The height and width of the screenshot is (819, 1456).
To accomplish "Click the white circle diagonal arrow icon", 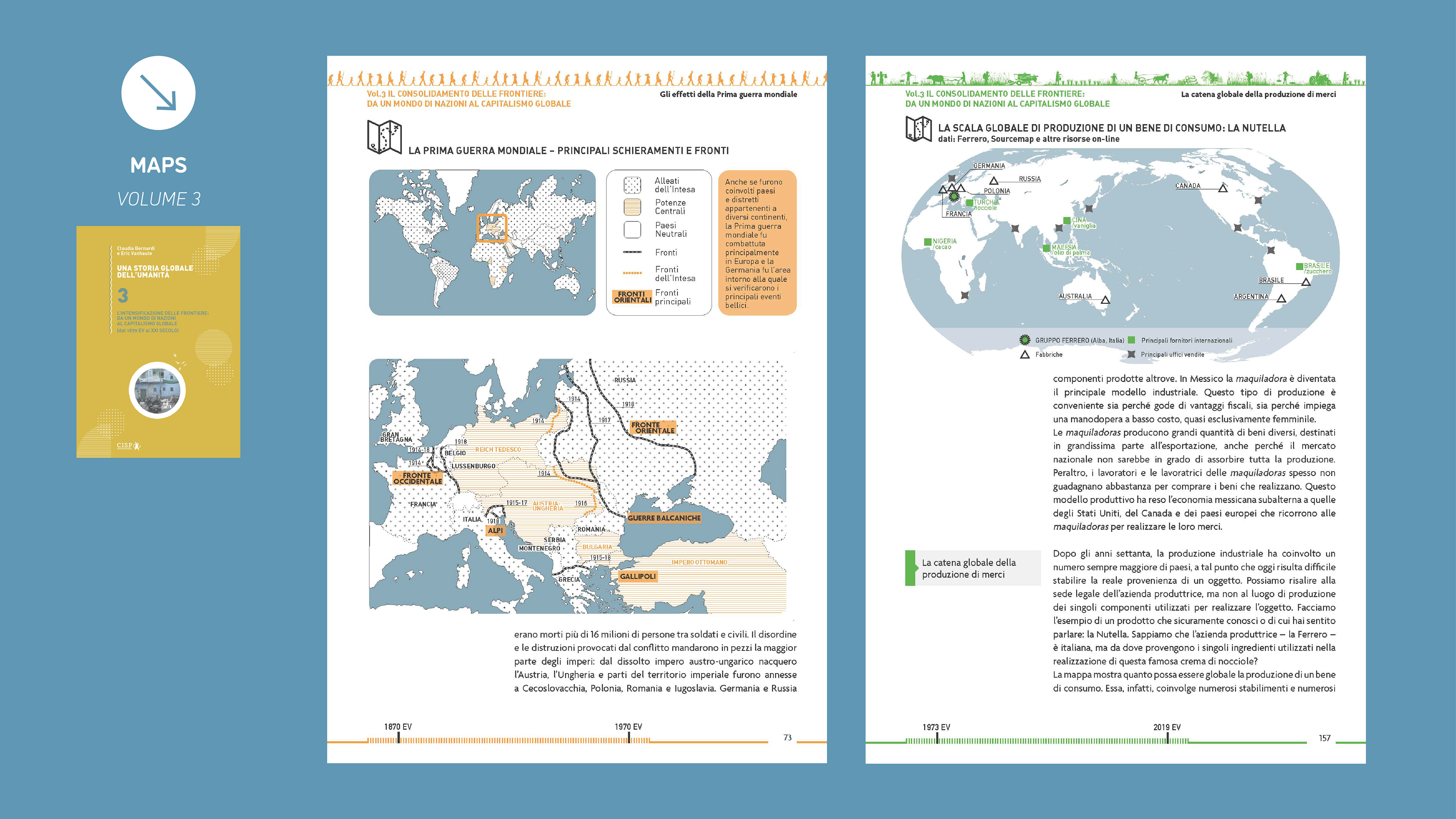I will 158,93.
